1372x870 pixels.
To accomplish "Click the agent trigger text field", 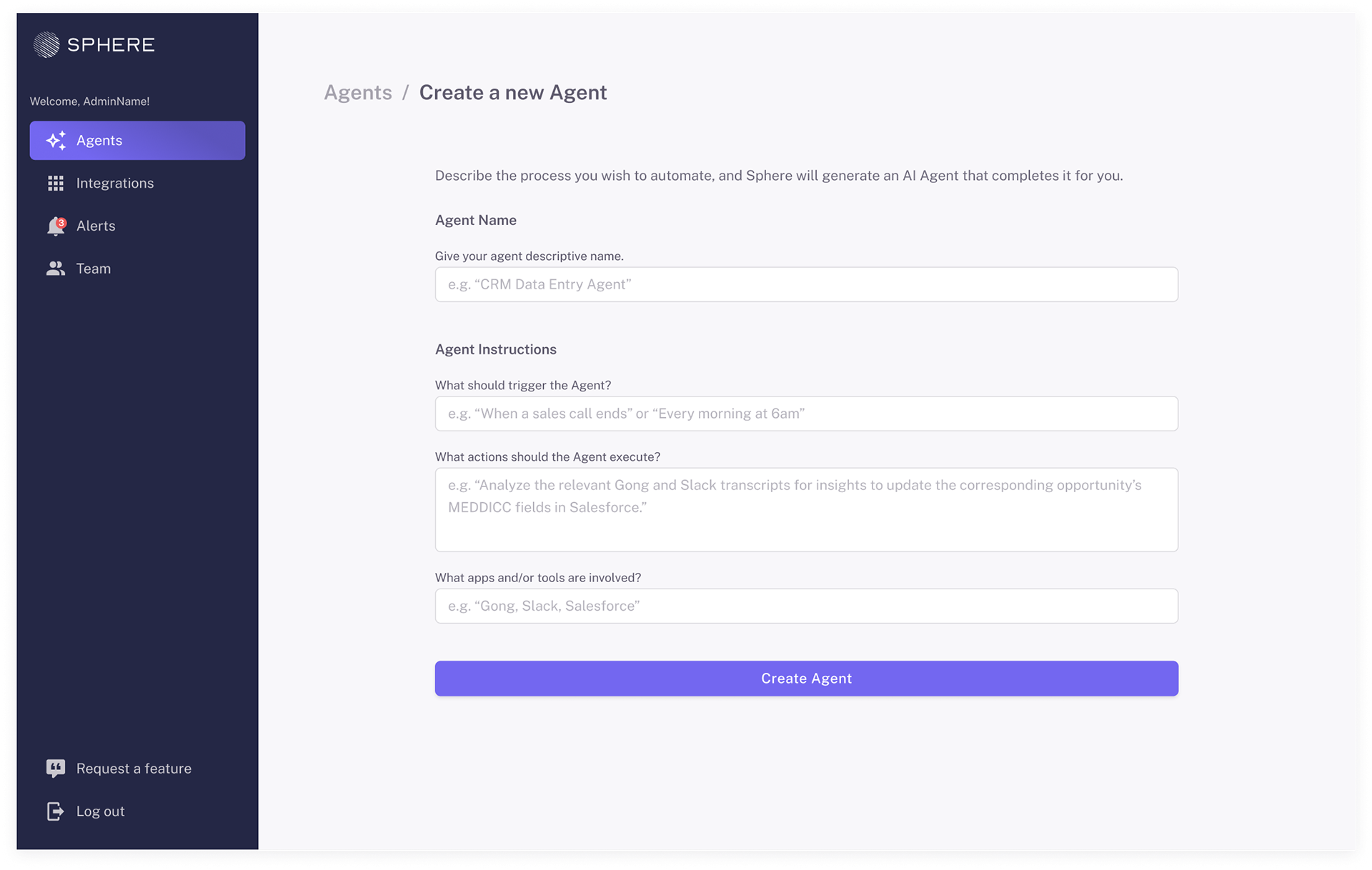I will tap(806, 414).
